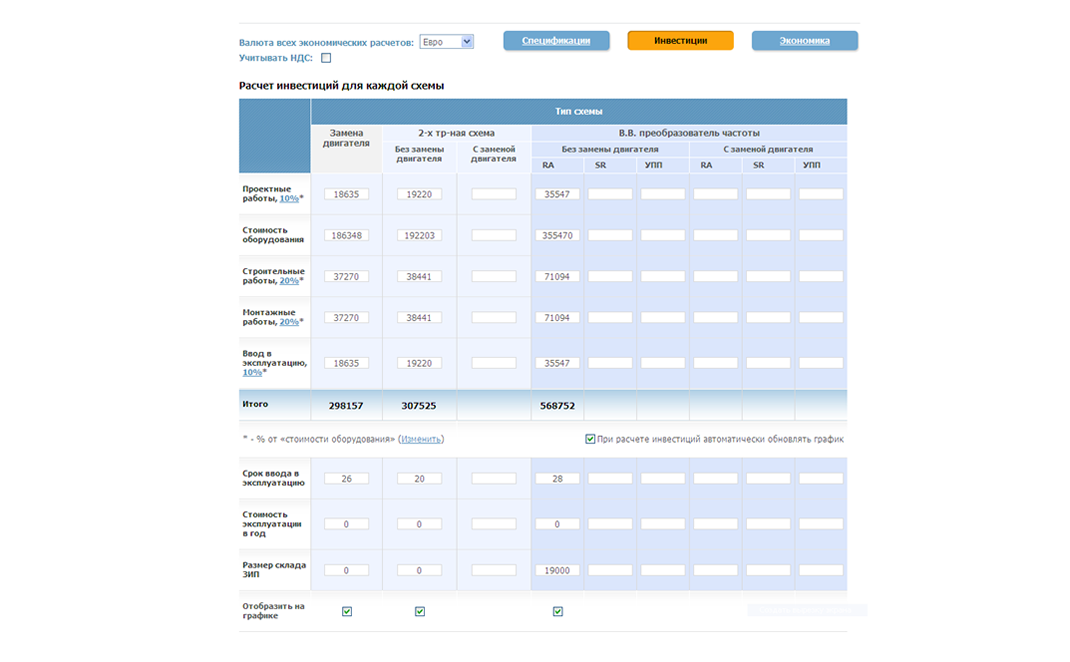The height and width of the screenshot is (662, 1070).
Task: Click the heading Расчет инвестиций для каждой схемы
Action: click(x=341, y=85)
